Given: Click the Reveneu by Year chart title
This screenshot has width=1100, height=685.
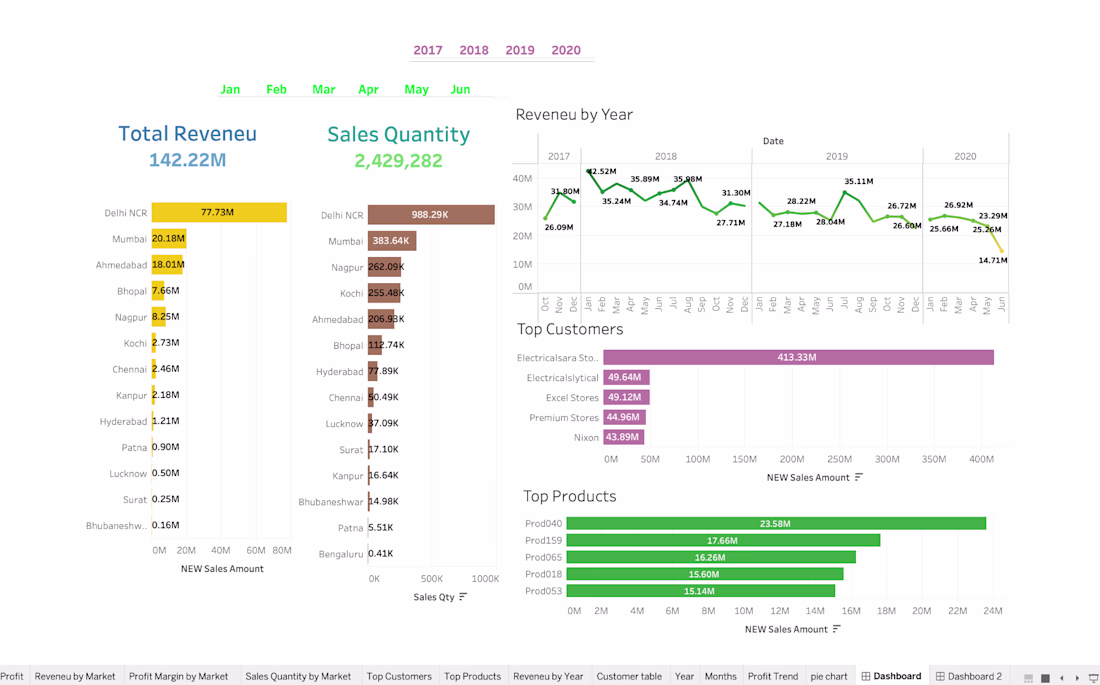Looking at the screenshot, I should 574,114.
